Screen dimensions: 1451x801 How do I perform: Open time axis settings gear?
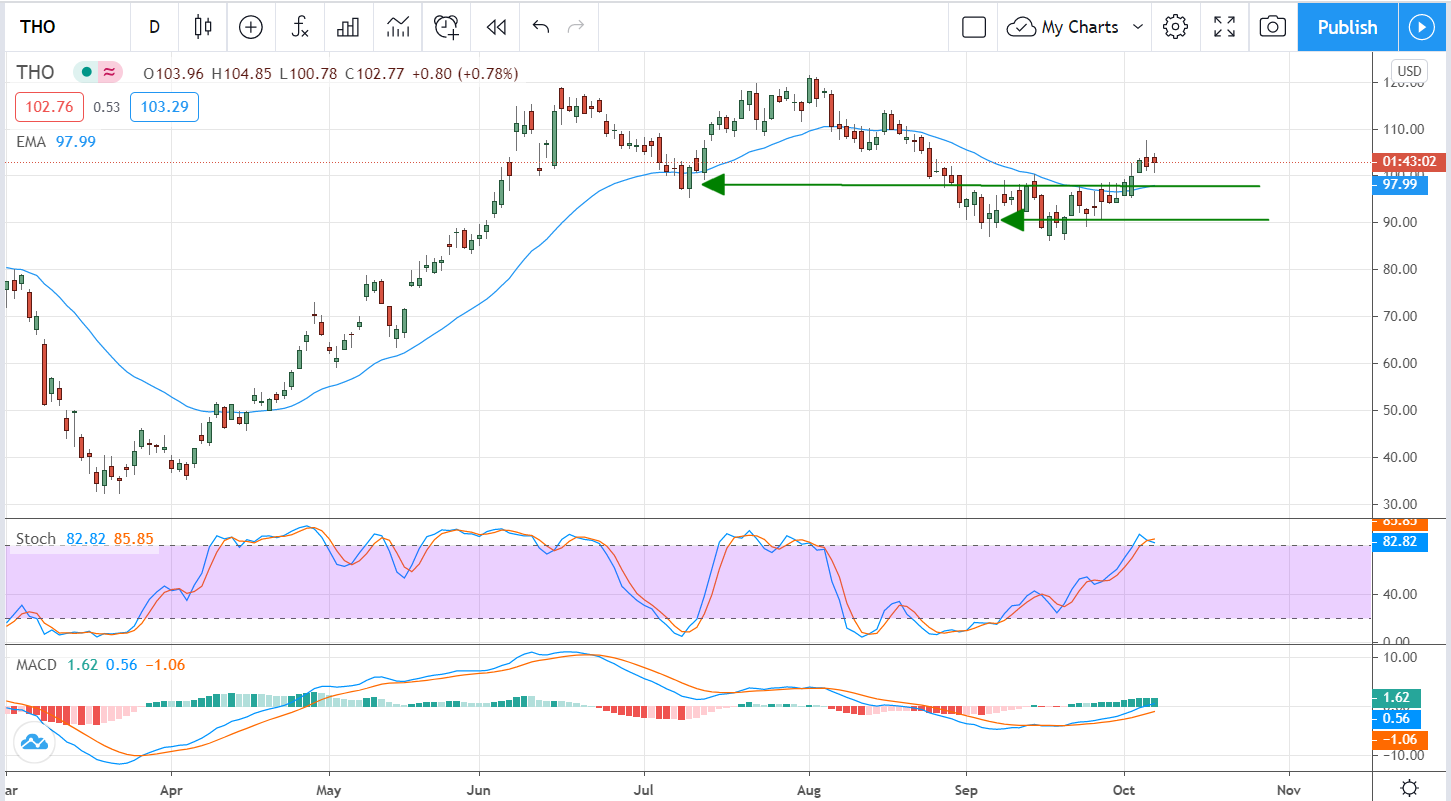1409,787
